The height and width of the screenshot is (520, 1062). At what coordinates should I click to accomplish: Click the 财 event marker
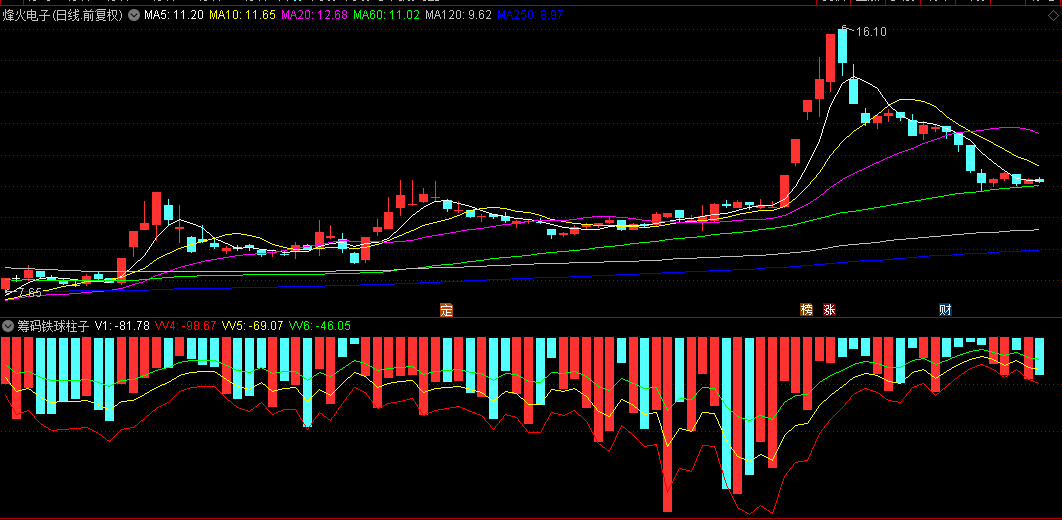click(x=946, y=310)
